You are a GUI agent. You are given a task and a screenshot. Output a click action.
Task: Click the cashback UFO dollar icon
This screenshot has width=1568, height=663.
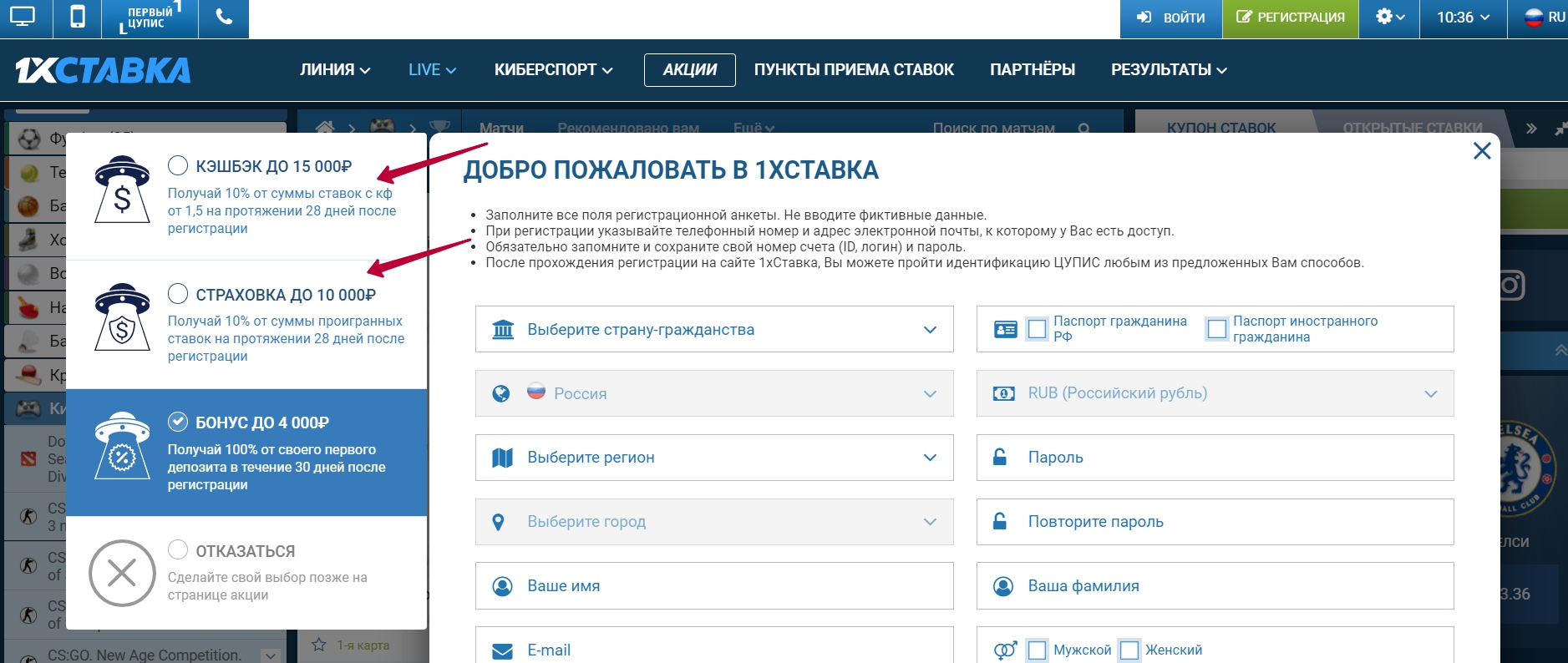tap(122, 190)
